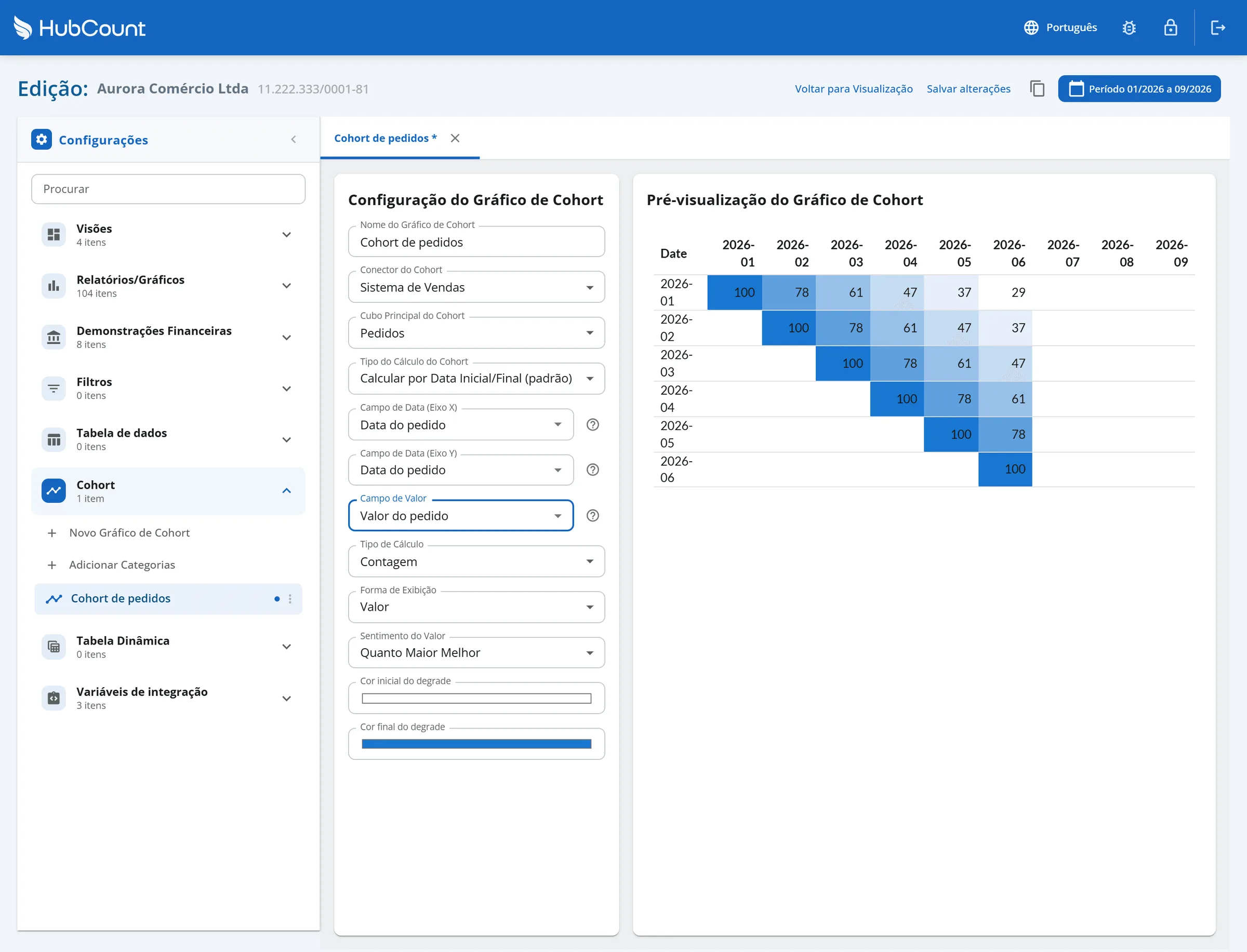This screenshot has width=1247, height=952.
Task: Click the copy icon beside Salvar alterações
Action: pyautogui.click(x=1037, y=89)
